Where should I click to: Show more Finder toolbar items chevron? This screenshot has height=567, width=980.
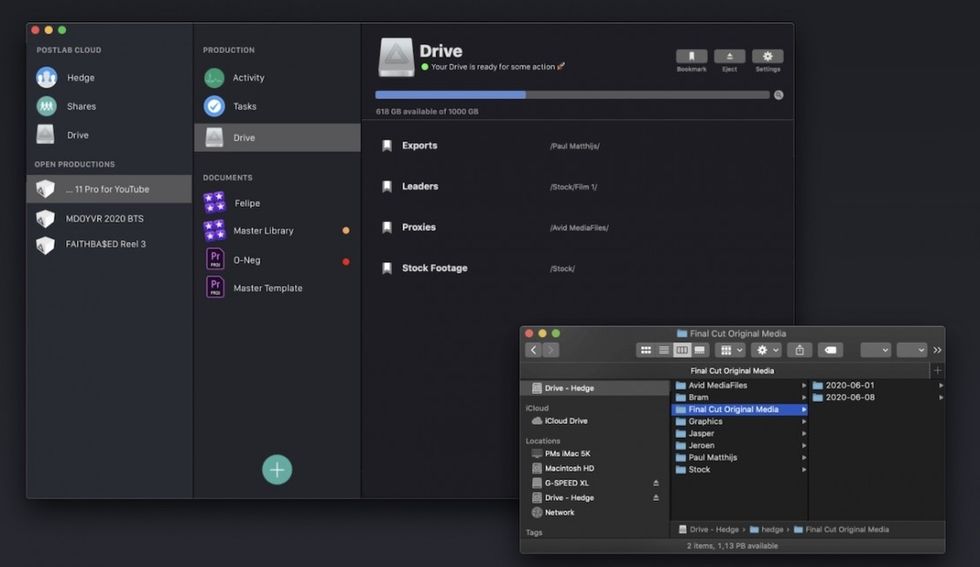click(x=937, y=350)
